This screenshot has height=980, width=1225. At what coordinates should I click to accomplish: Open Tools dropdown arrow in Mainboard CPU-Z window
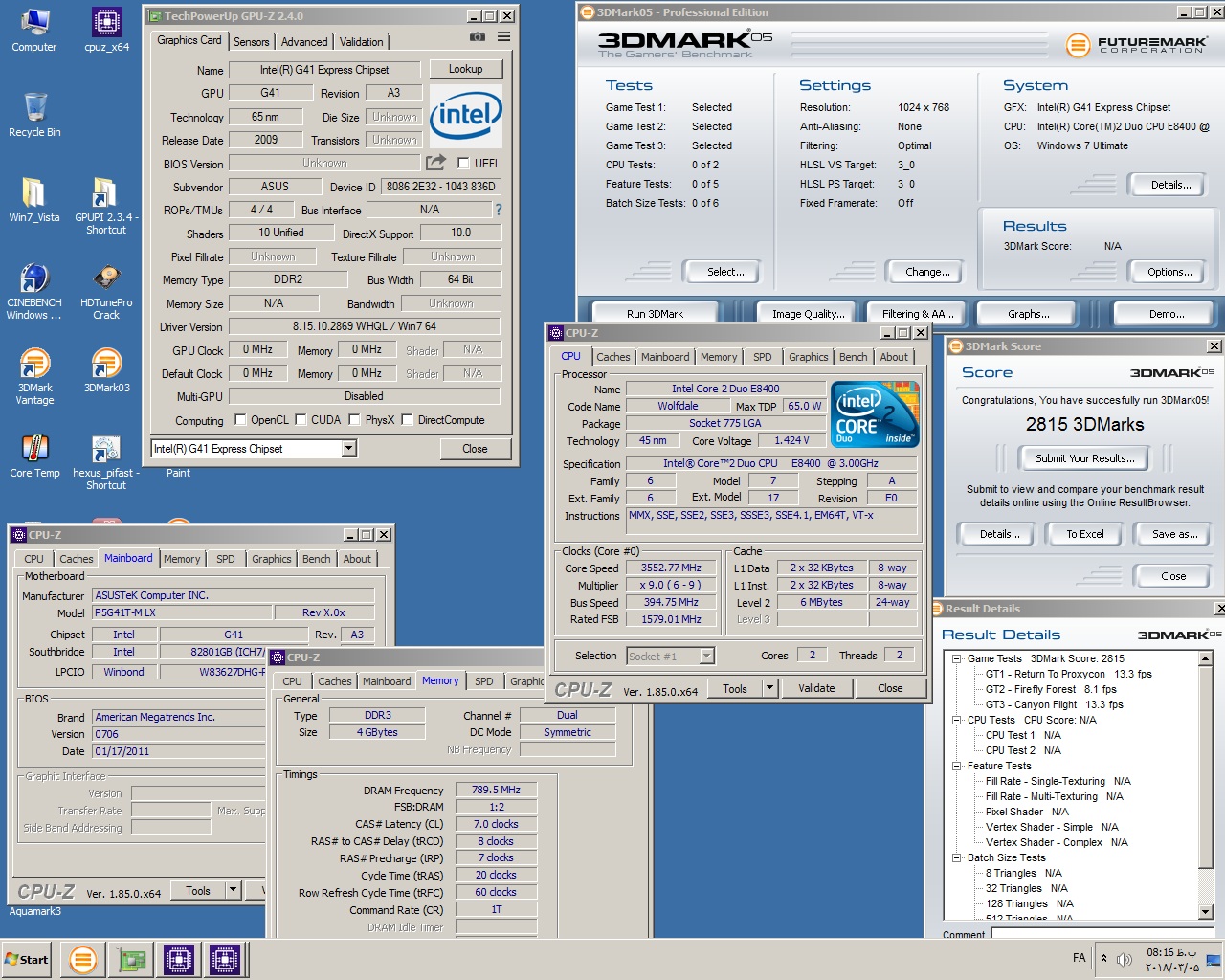[233, 890]
